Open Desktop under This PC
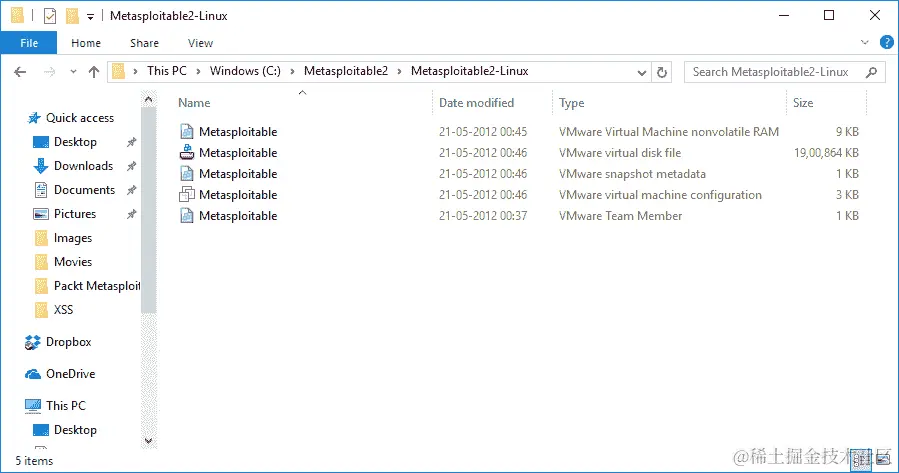 click(75, 429)
